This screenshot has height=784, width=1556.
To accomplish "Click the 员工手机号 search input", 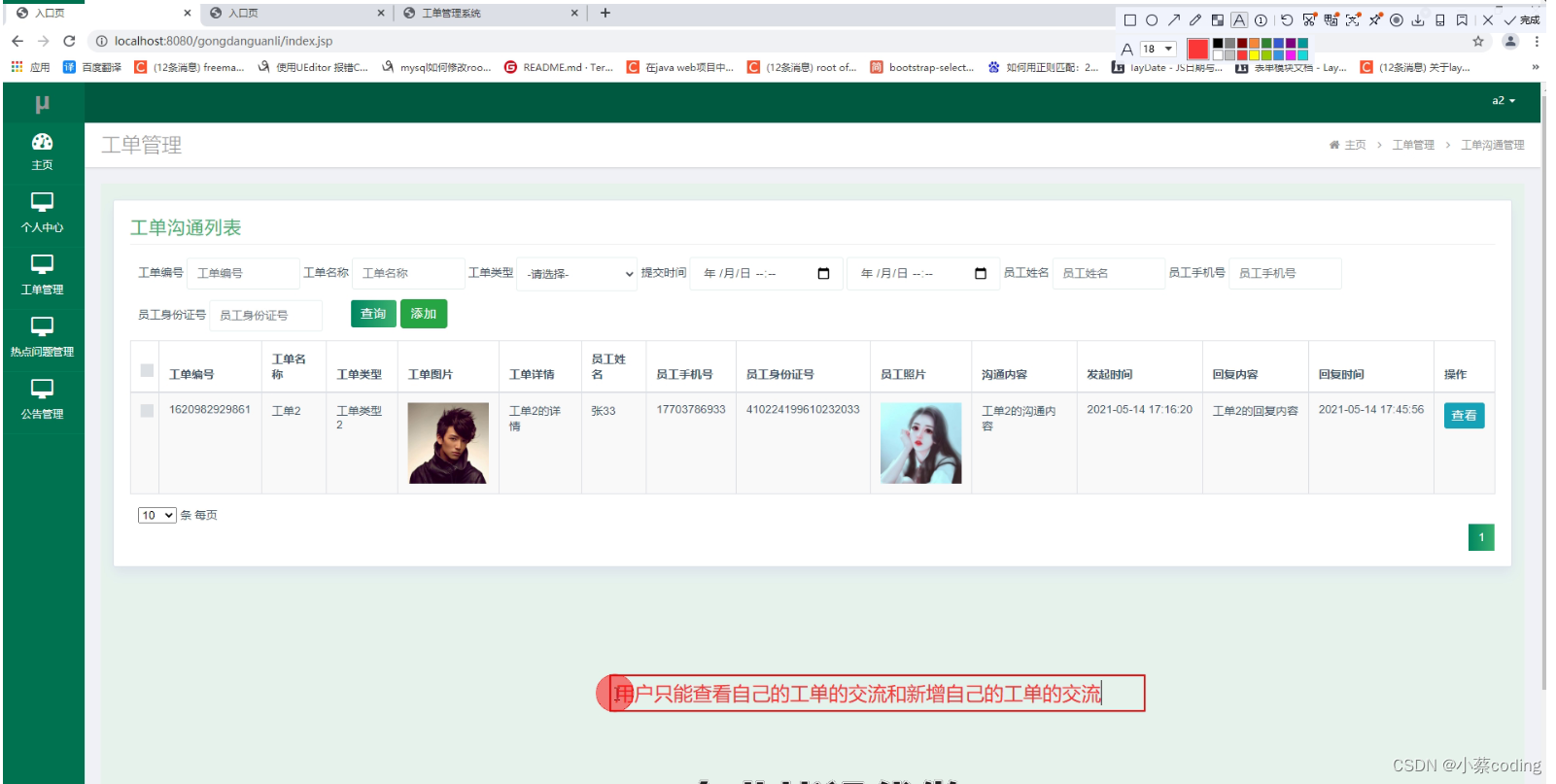I will [x=1285, y=273].
